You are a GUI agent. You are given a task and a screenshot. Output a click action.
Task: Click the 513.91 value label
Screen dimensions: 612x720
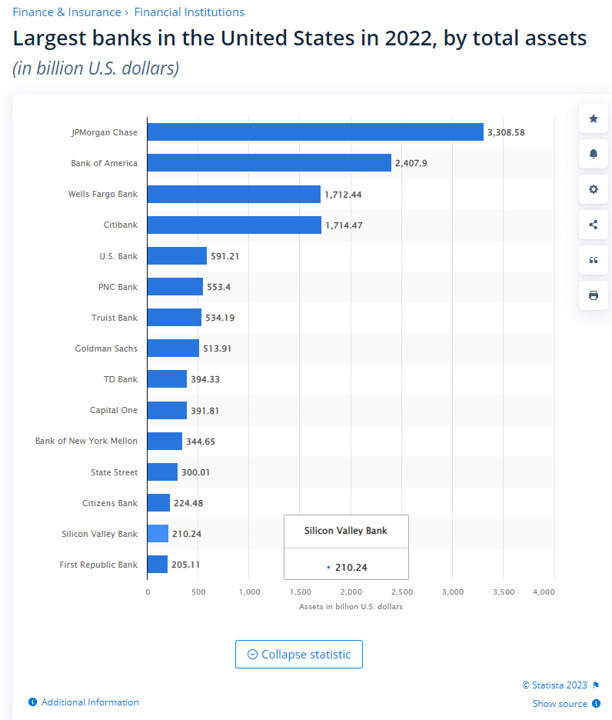(x=217, y=349)
